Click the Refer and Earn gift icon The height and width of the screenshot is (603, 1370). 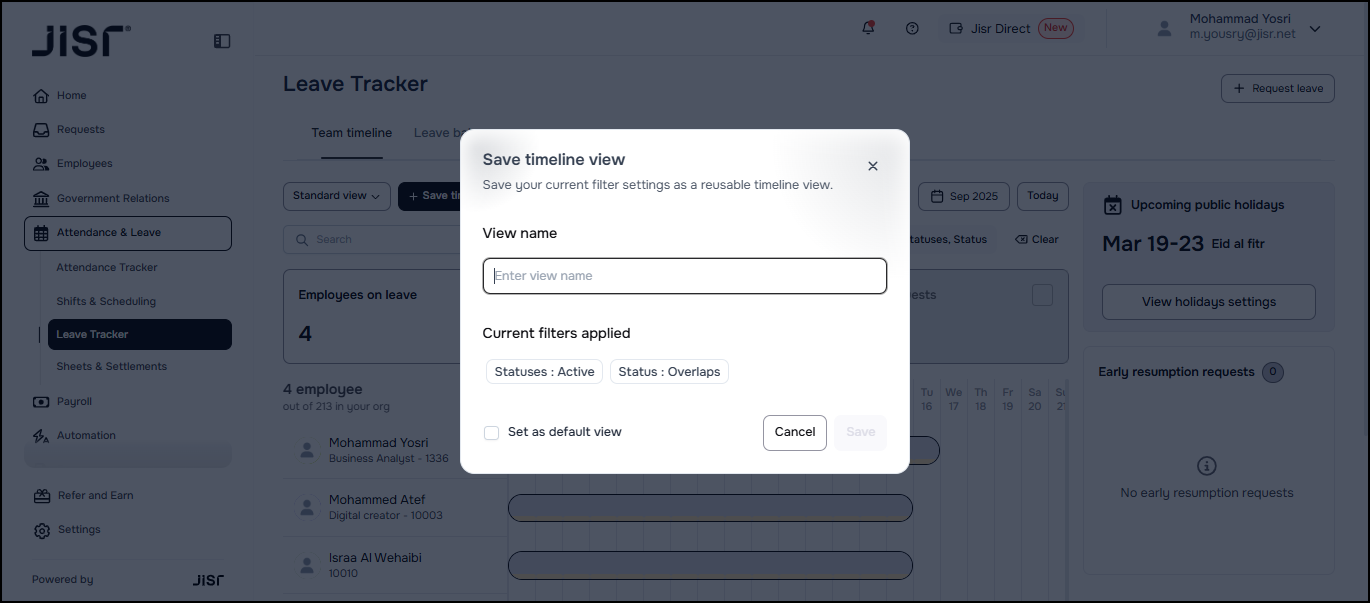point(41,496)
